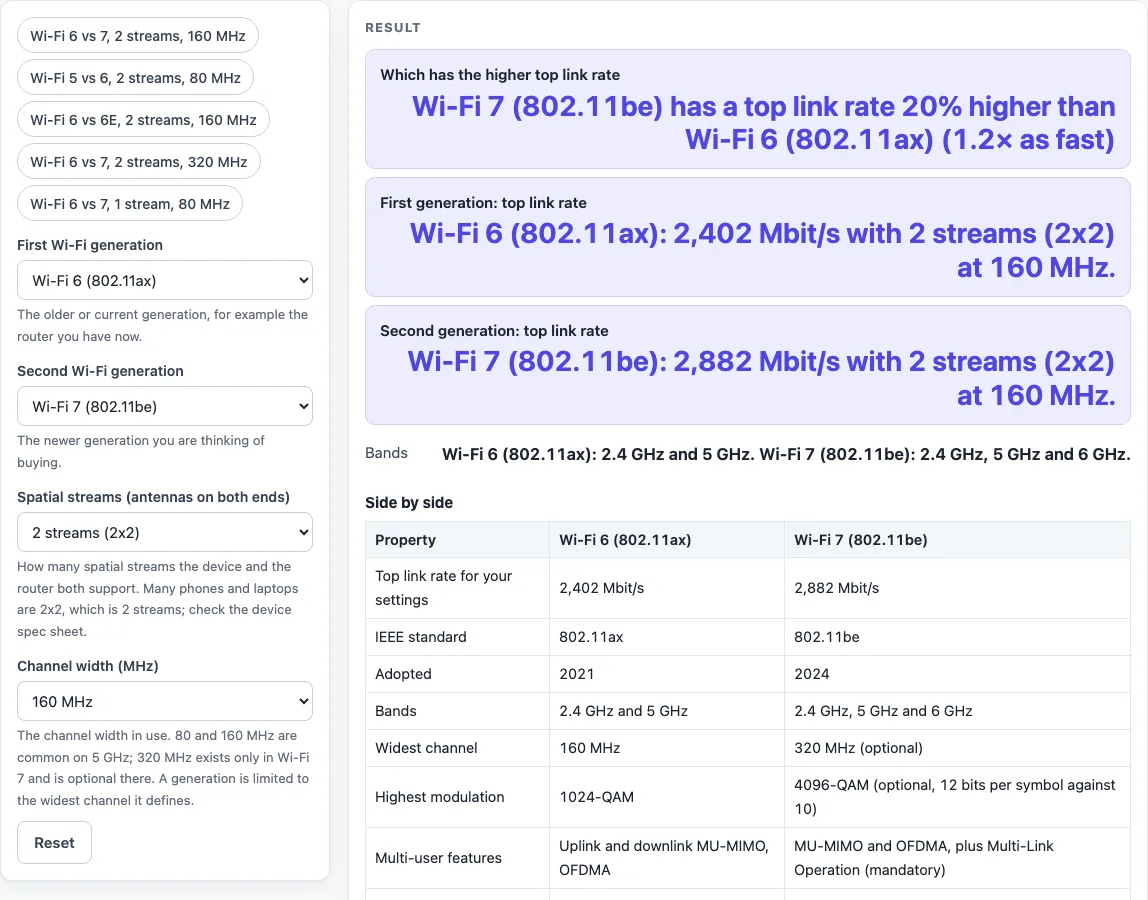Viewport: 1148px width, 900px height.
Task: Apply preset Wi-Fi 6 vs 6E, 2 streams, 160 MHz
Action: point(144,119)
